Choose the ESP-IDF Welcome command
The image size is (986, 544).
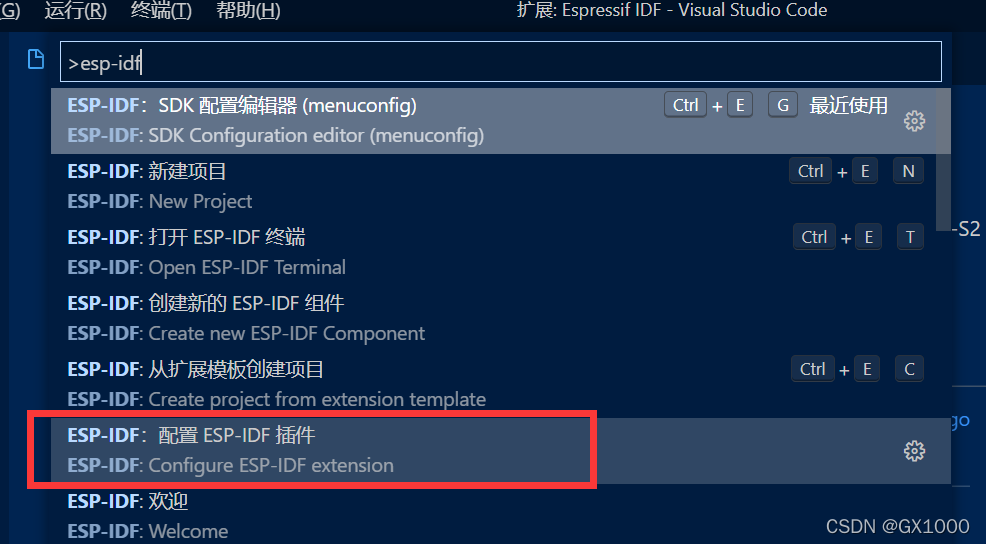(501, 515)
